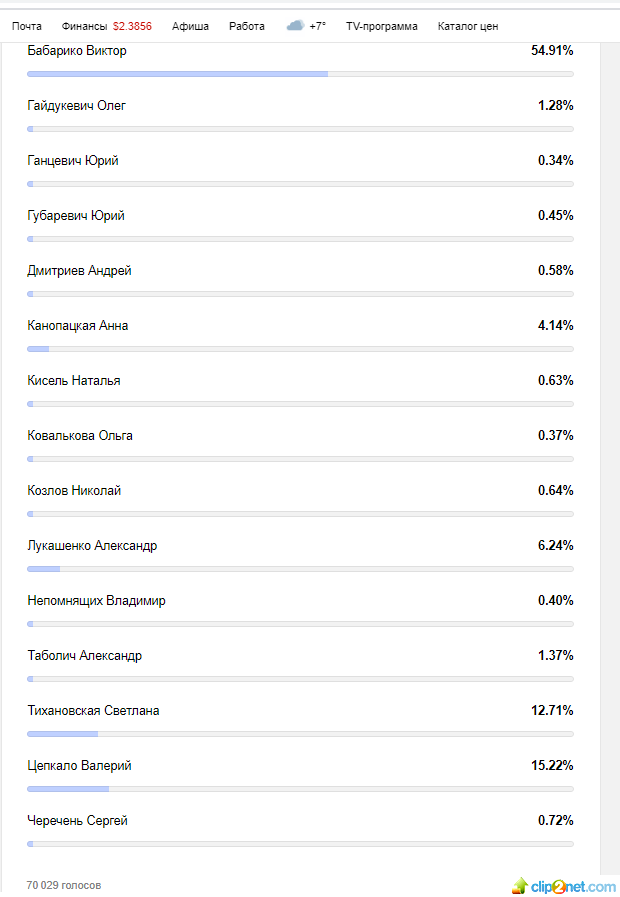Click the Цепкало Валерий progress bar
The height and width of the screenshot is (897, 620).
pos(300,789)
